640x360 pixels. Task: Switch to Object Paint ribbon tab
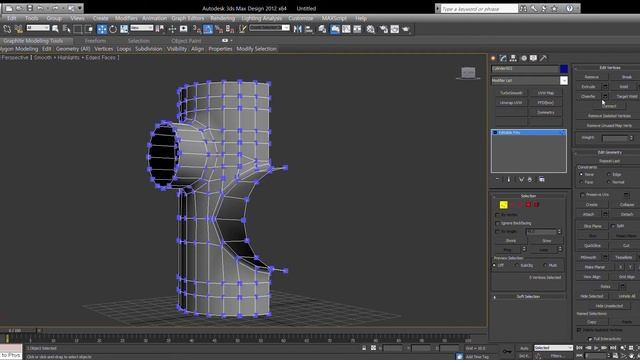(186, 41)
